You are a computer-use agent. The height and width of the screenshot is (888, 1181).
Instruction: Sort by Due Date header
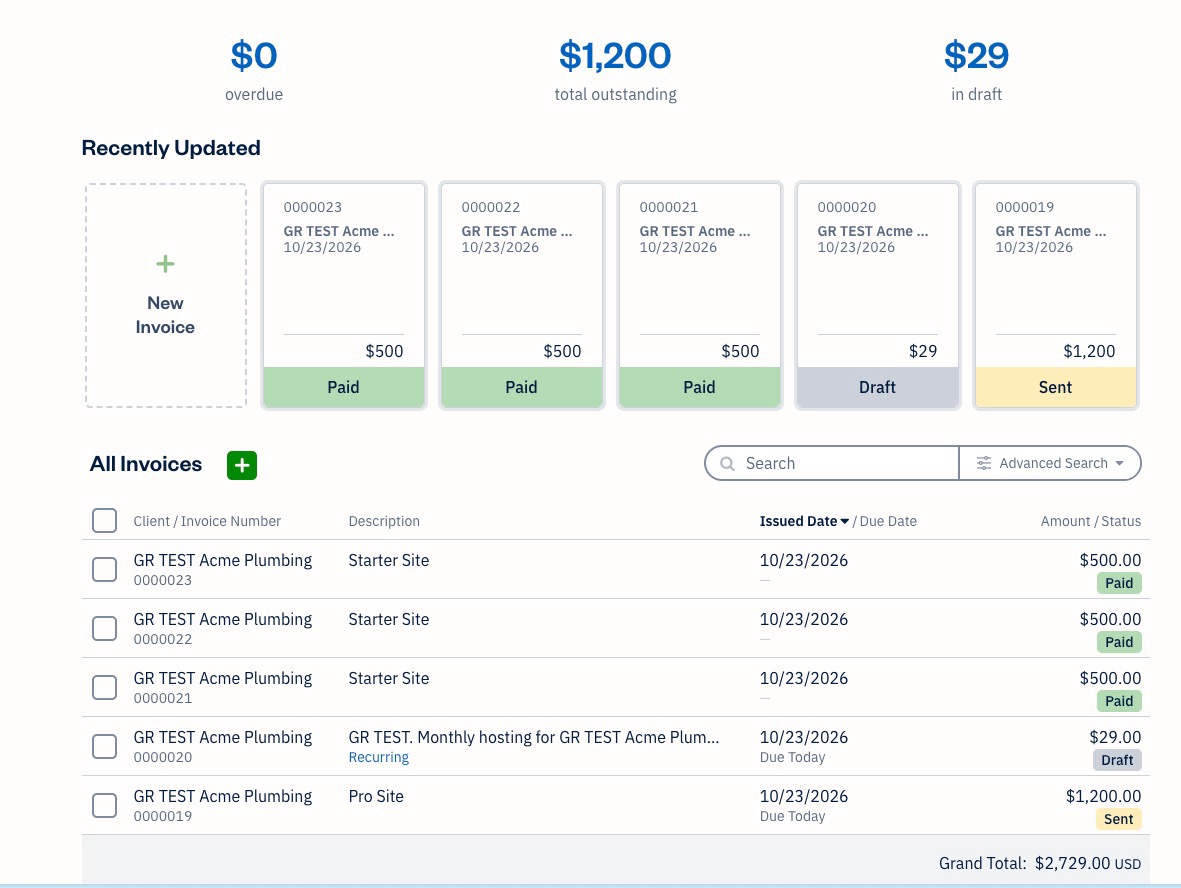point(888,521)
